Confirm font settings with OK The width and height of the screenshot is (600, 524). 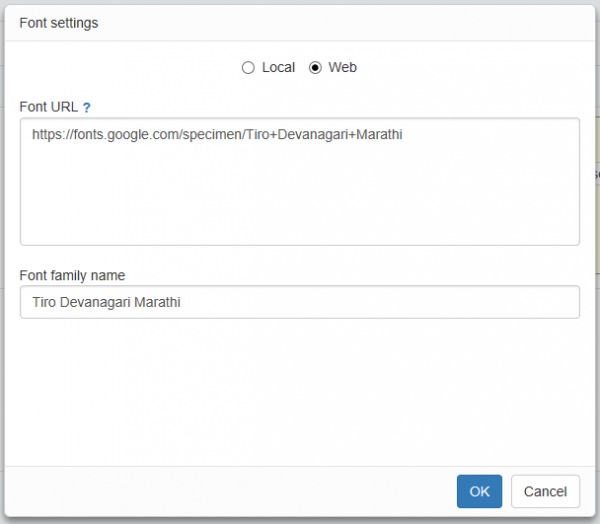479,491
